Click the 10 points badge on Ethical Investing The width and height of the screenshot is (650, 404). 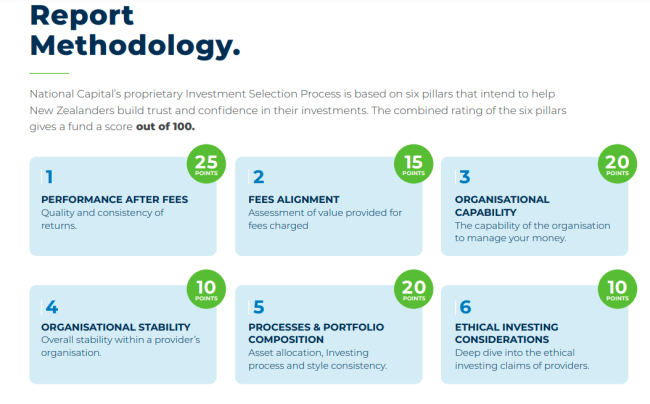616,289
